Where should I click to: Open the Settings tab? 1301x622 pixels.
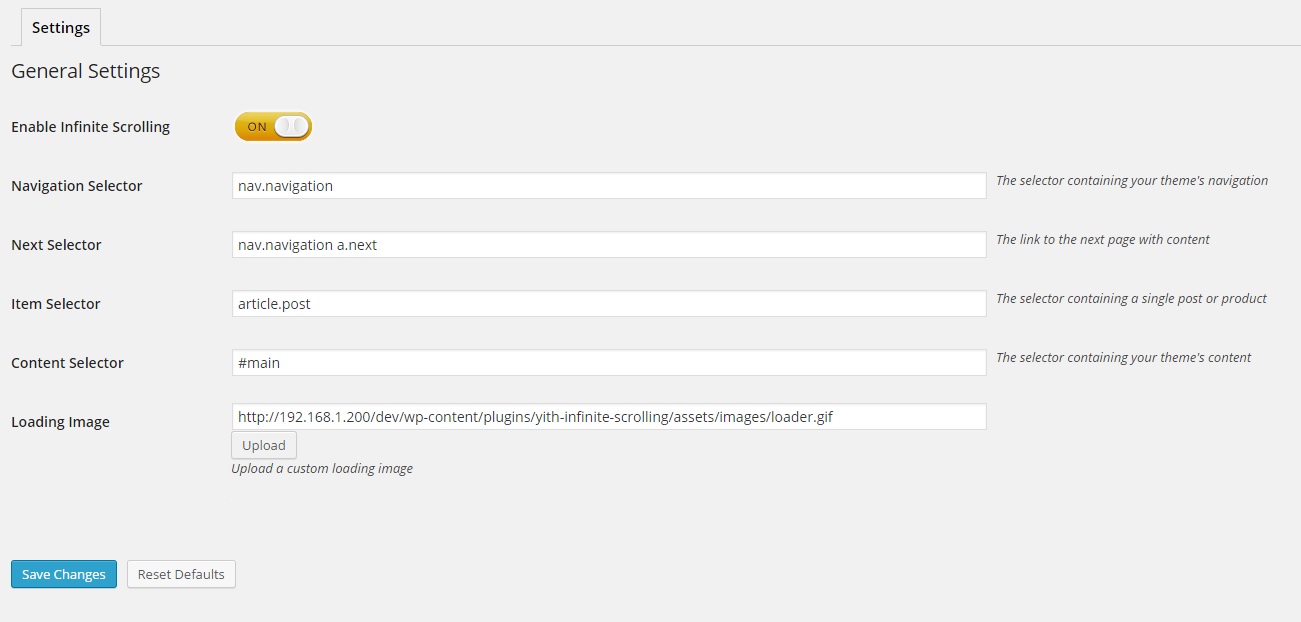coord(61,28)
